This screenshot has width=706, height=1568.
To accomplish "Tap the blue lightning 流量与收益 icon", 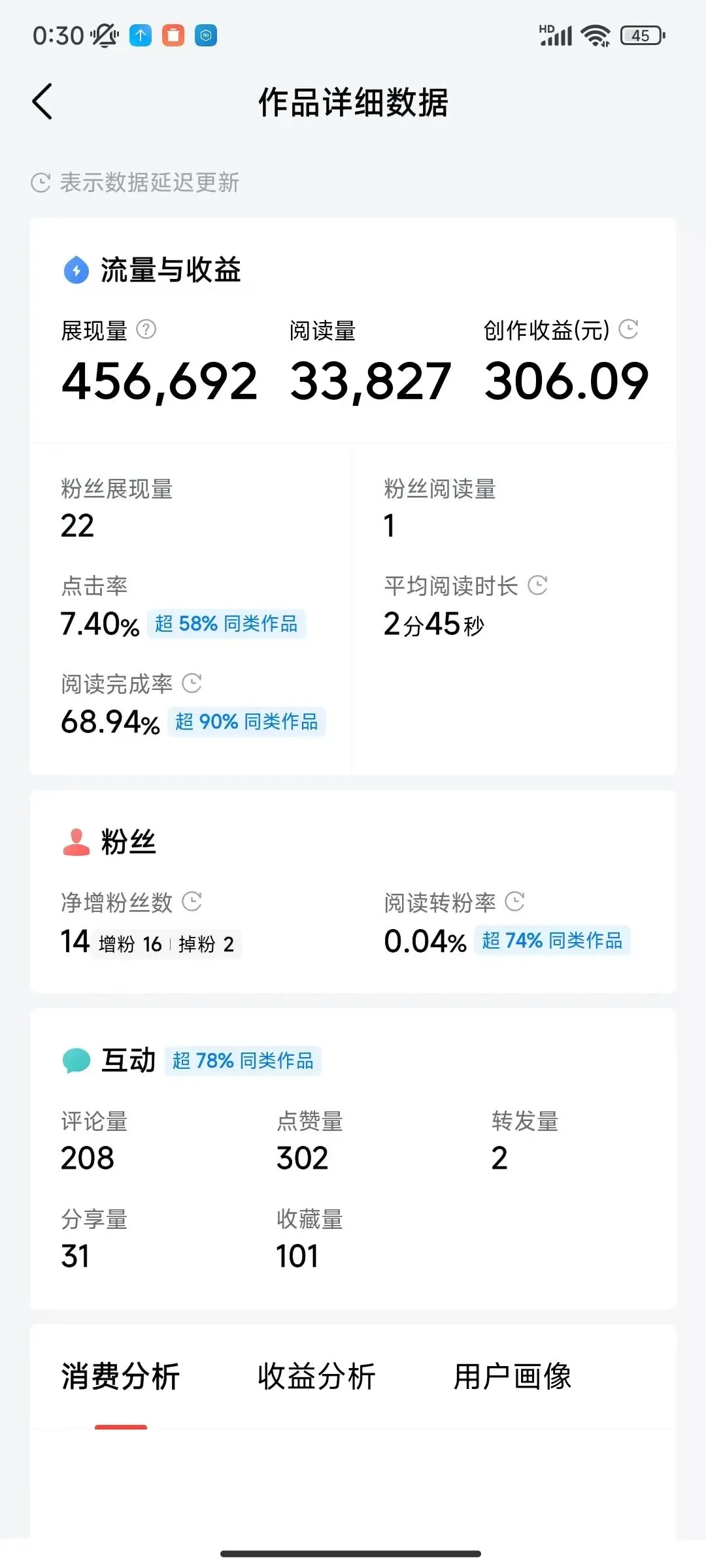I will coord(76,270).
